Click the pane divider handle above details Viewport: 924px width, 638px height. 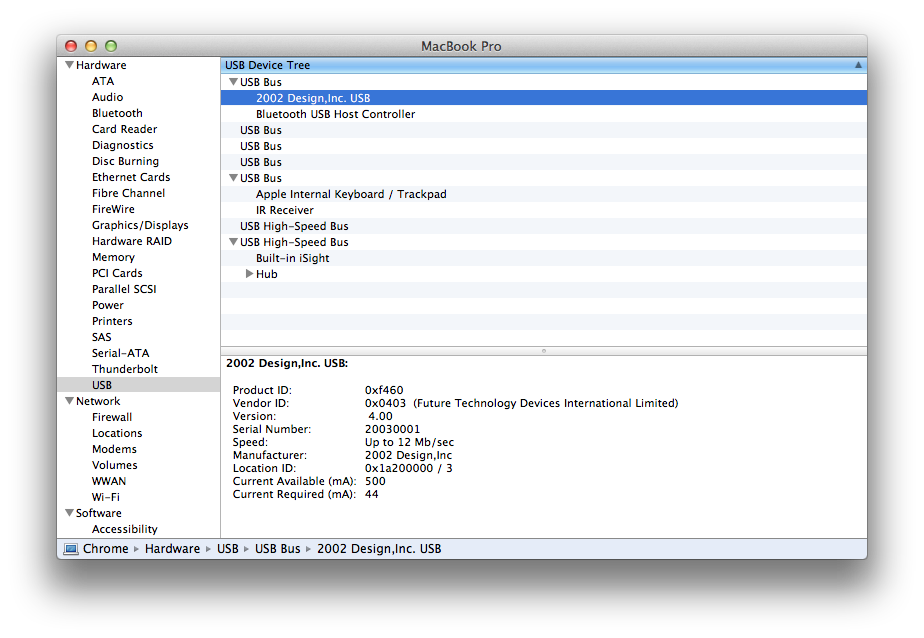pos(543,351)
